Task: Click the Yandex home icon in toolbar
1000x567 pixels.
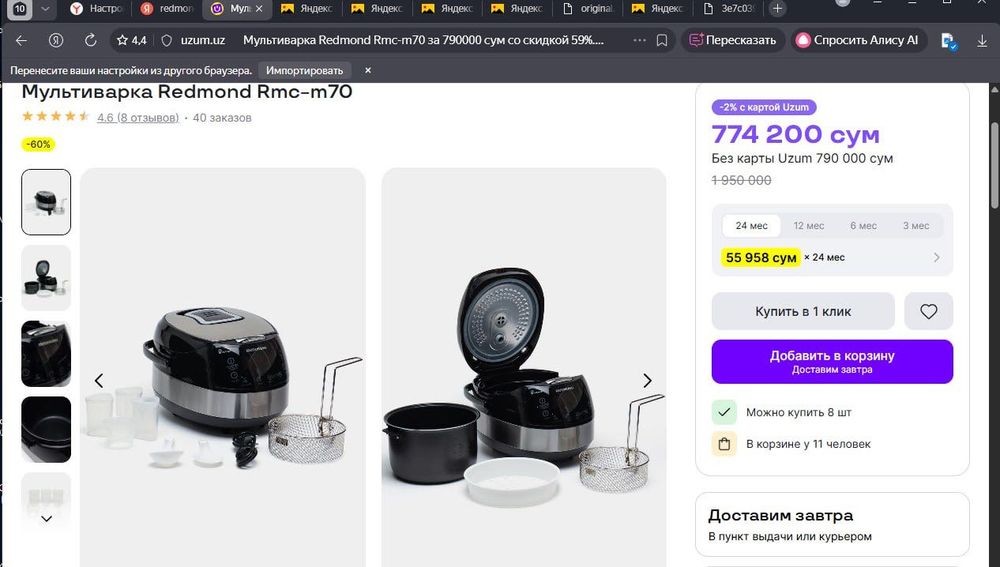Action: click(x=56, y=41)
